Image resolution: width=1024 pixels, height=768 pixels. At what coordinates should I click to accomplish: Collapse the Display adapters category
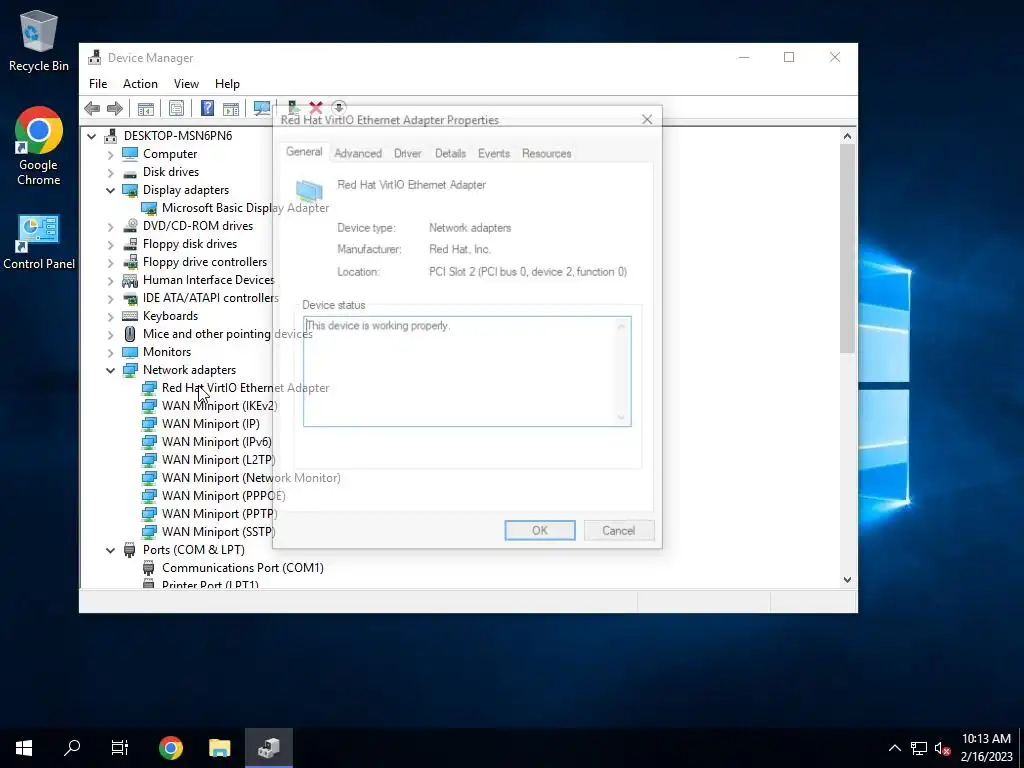pos(110,190)
